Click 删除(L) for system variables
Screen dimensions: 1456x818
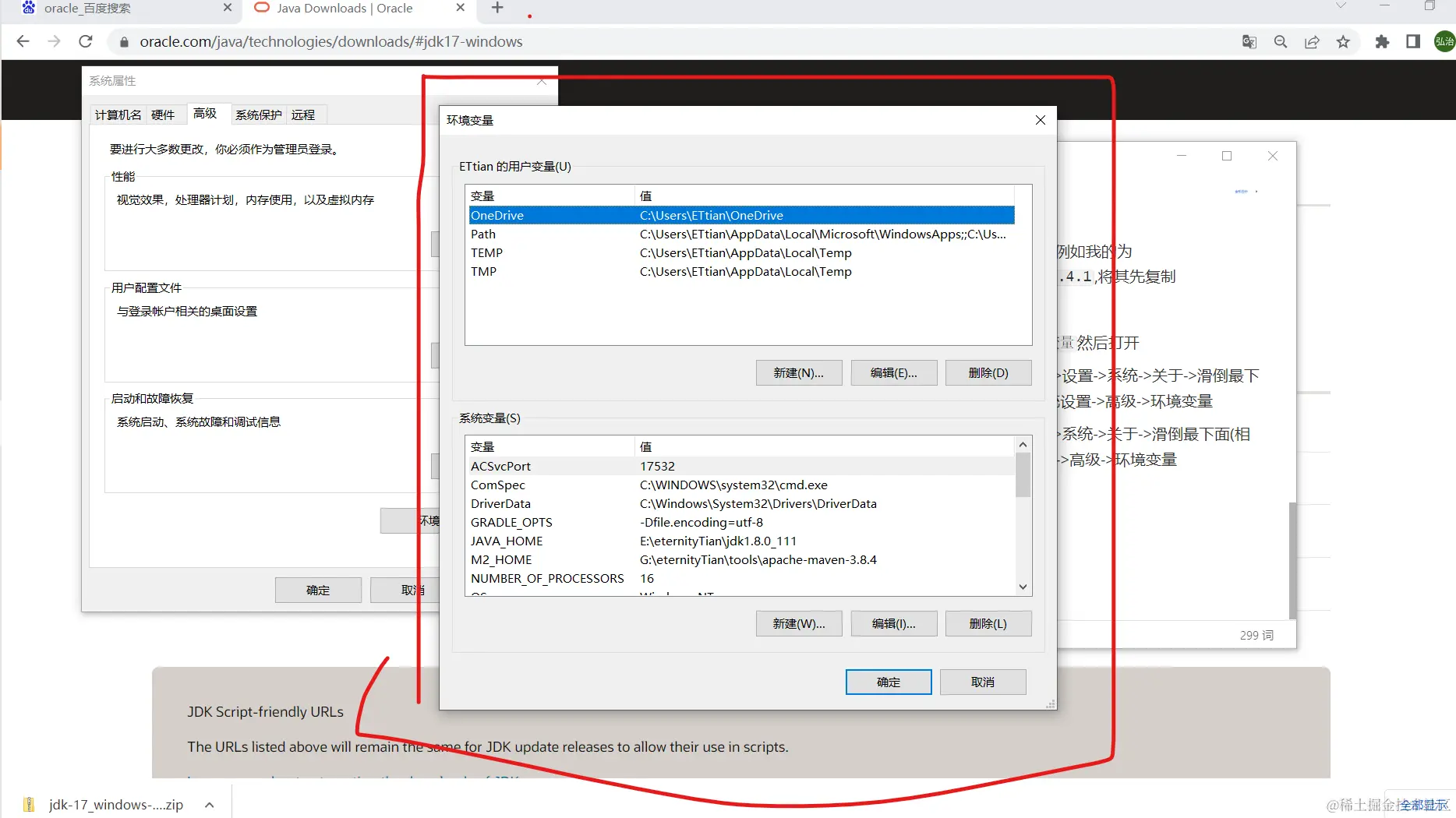click(988, 624)
